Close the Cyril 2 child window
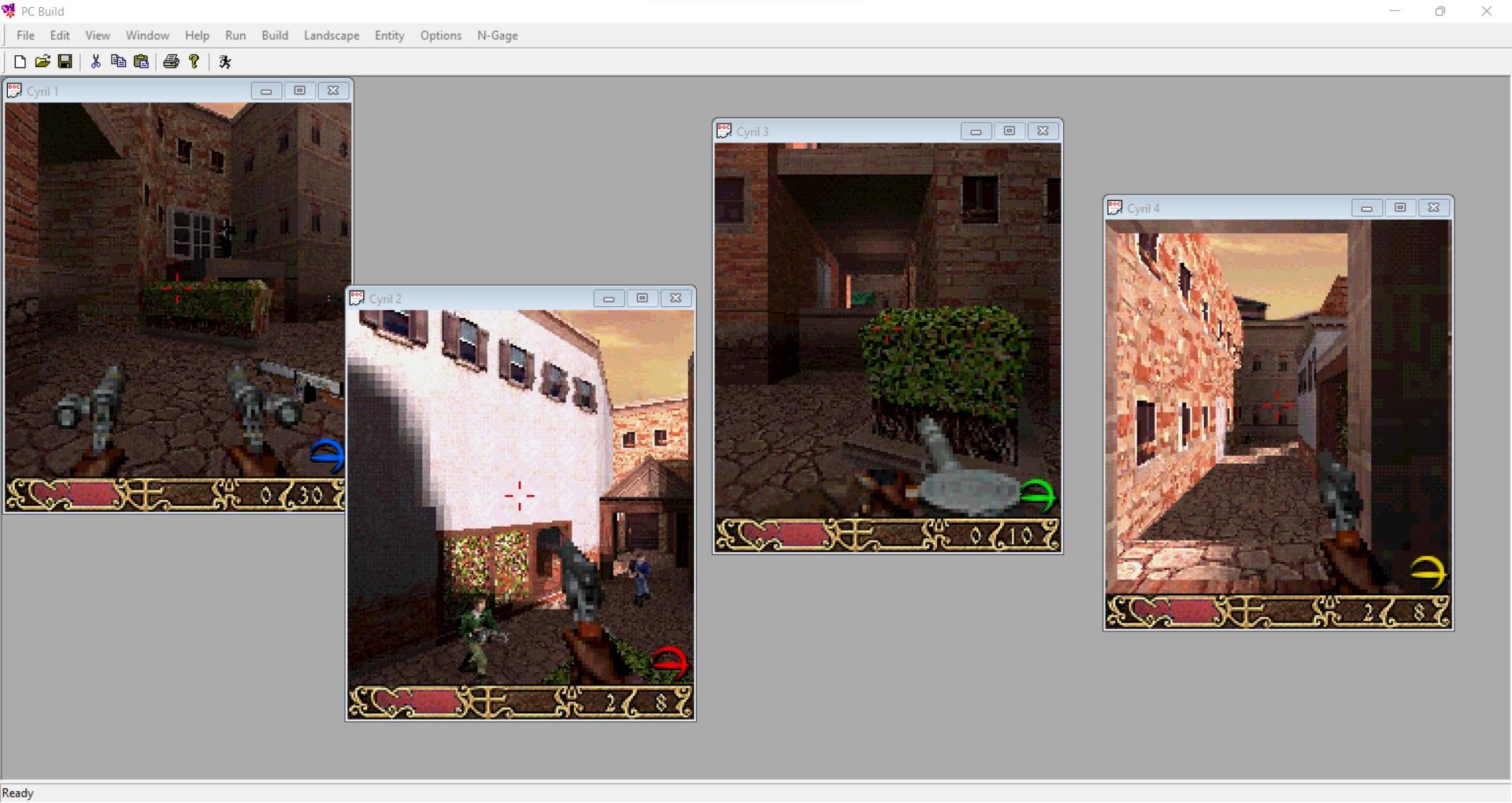Image resolution: width=1512 pixels, height=803 pixels. [x=676, y=298]
